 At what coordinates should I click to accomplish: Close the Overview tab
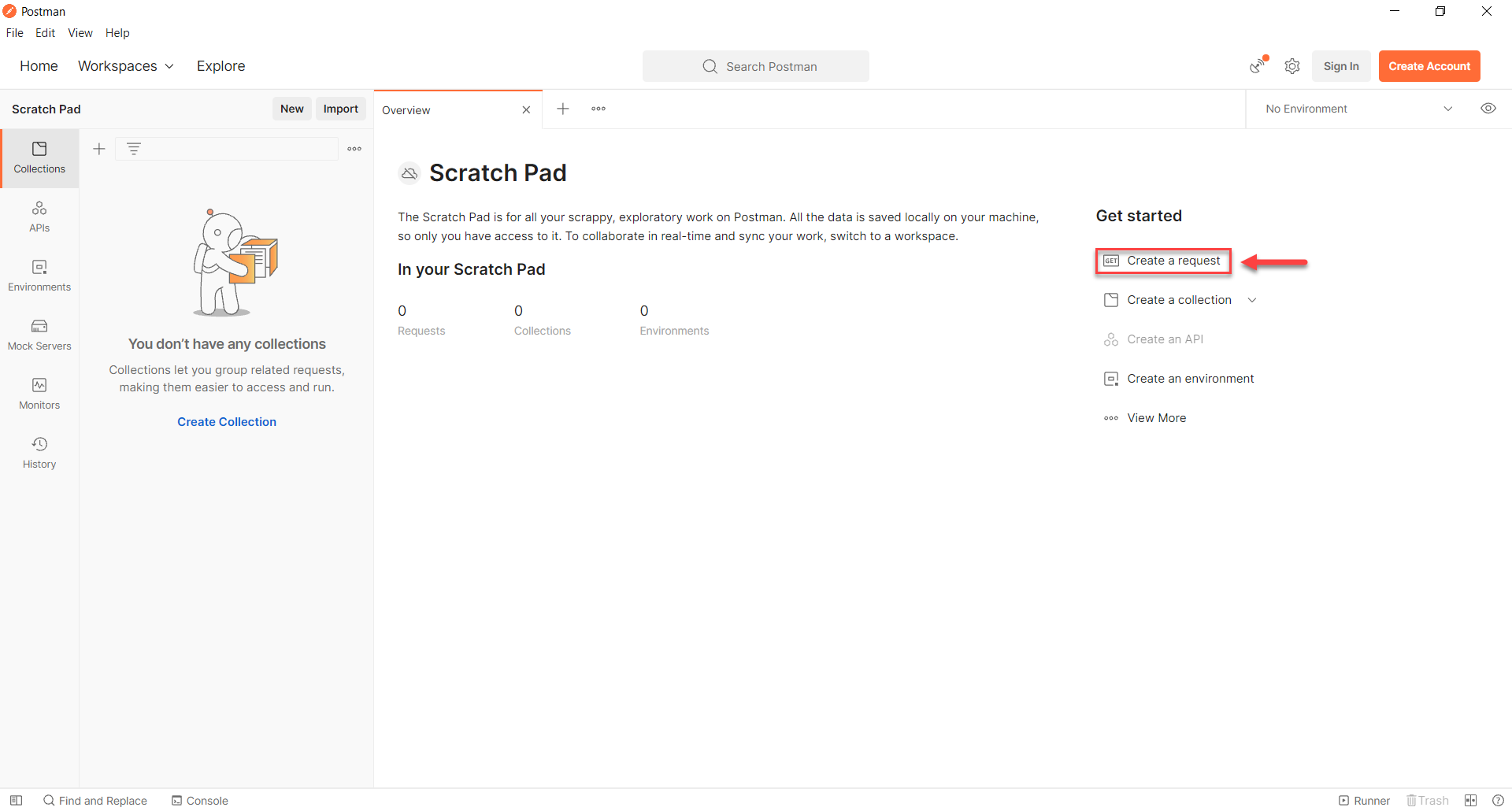pyautogui.click(x=526, y=110)
